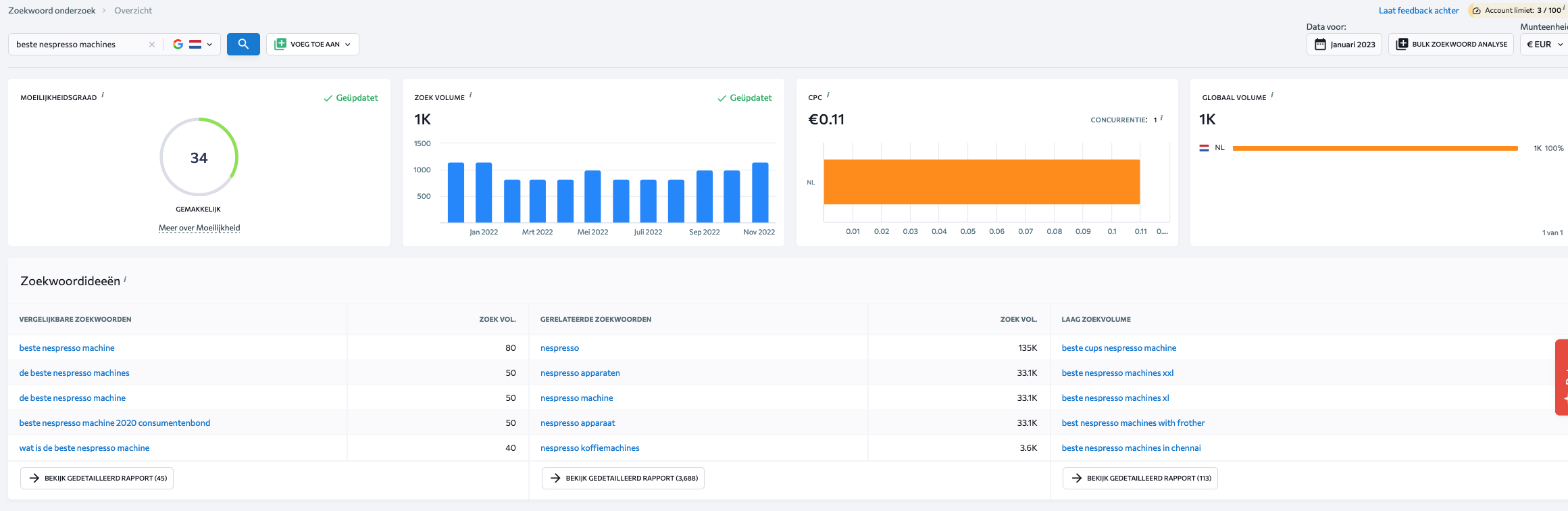The image size is (1568, 511).
Task: Open wat is de beste nespresso machine
Action: pos(84,448)
